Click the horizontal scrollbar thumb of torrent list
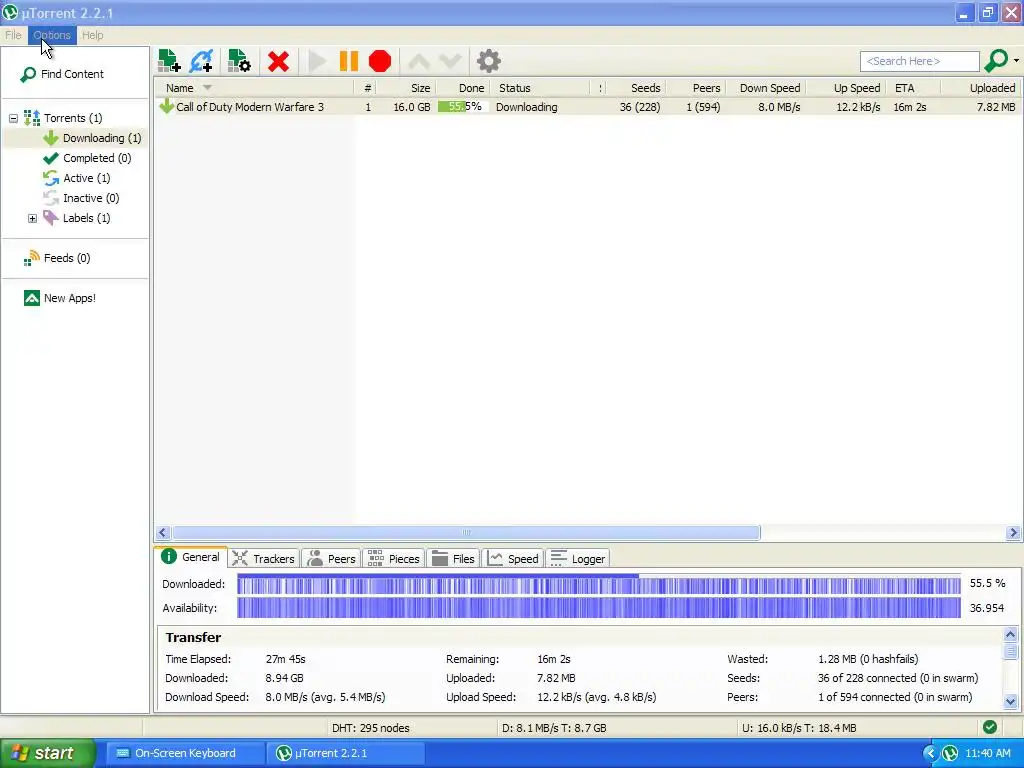Screen dimensions: 1024x768 pyautogui.click(x=466, y=533)
